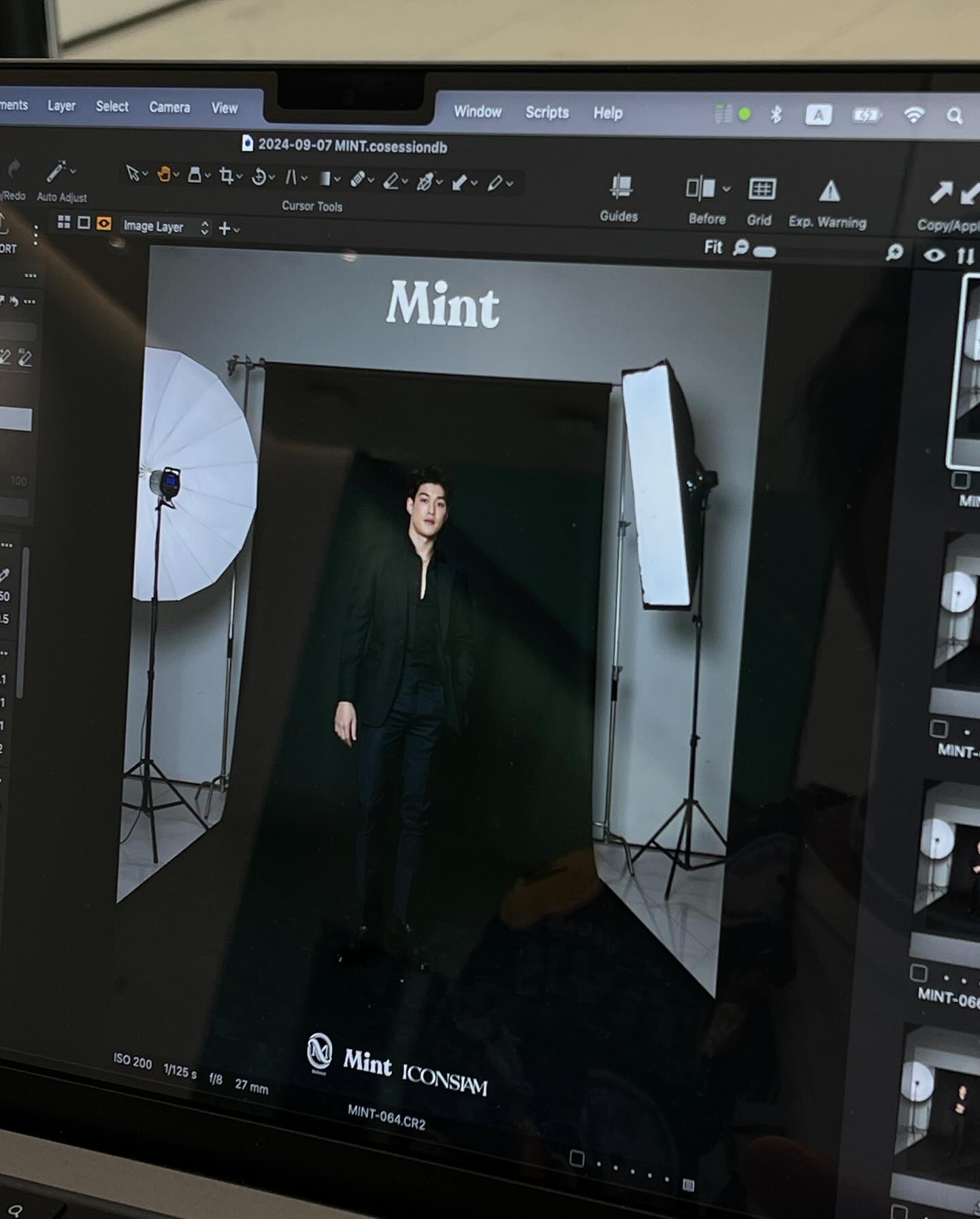This screenshot has width=980, height=1219.
Task: Open the Camera menu
Action: point(169,107)
